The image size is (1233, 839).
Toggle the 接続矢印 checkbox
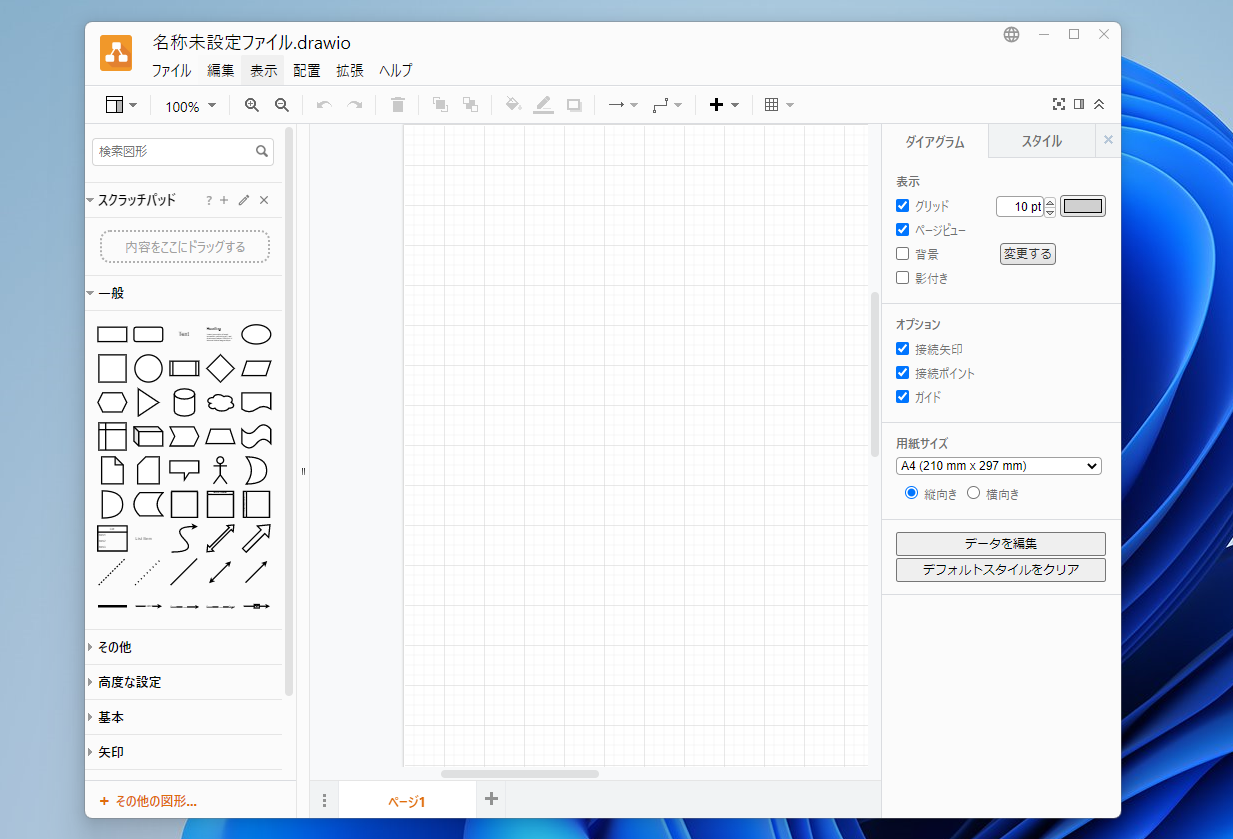click(x=903, y=349)
